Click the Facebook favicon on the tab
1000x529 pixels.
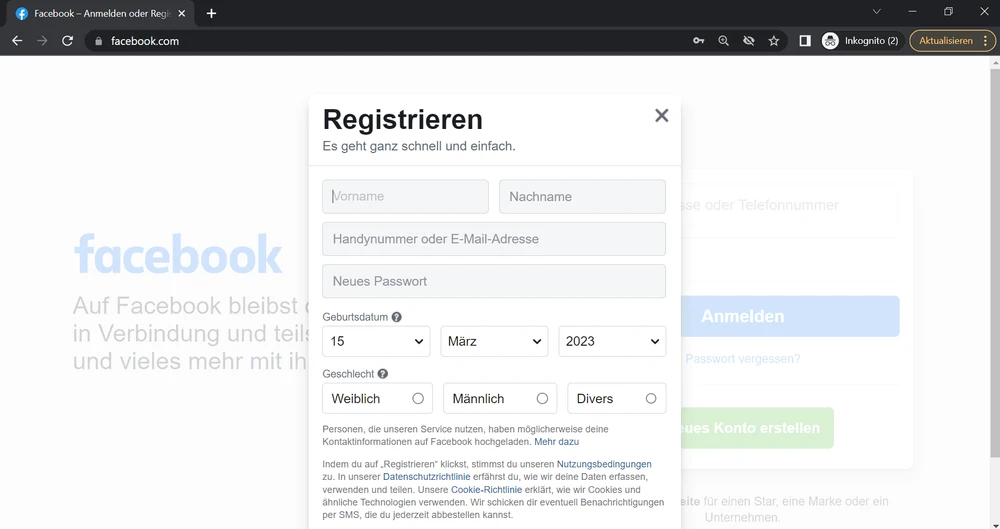[22, 13]
